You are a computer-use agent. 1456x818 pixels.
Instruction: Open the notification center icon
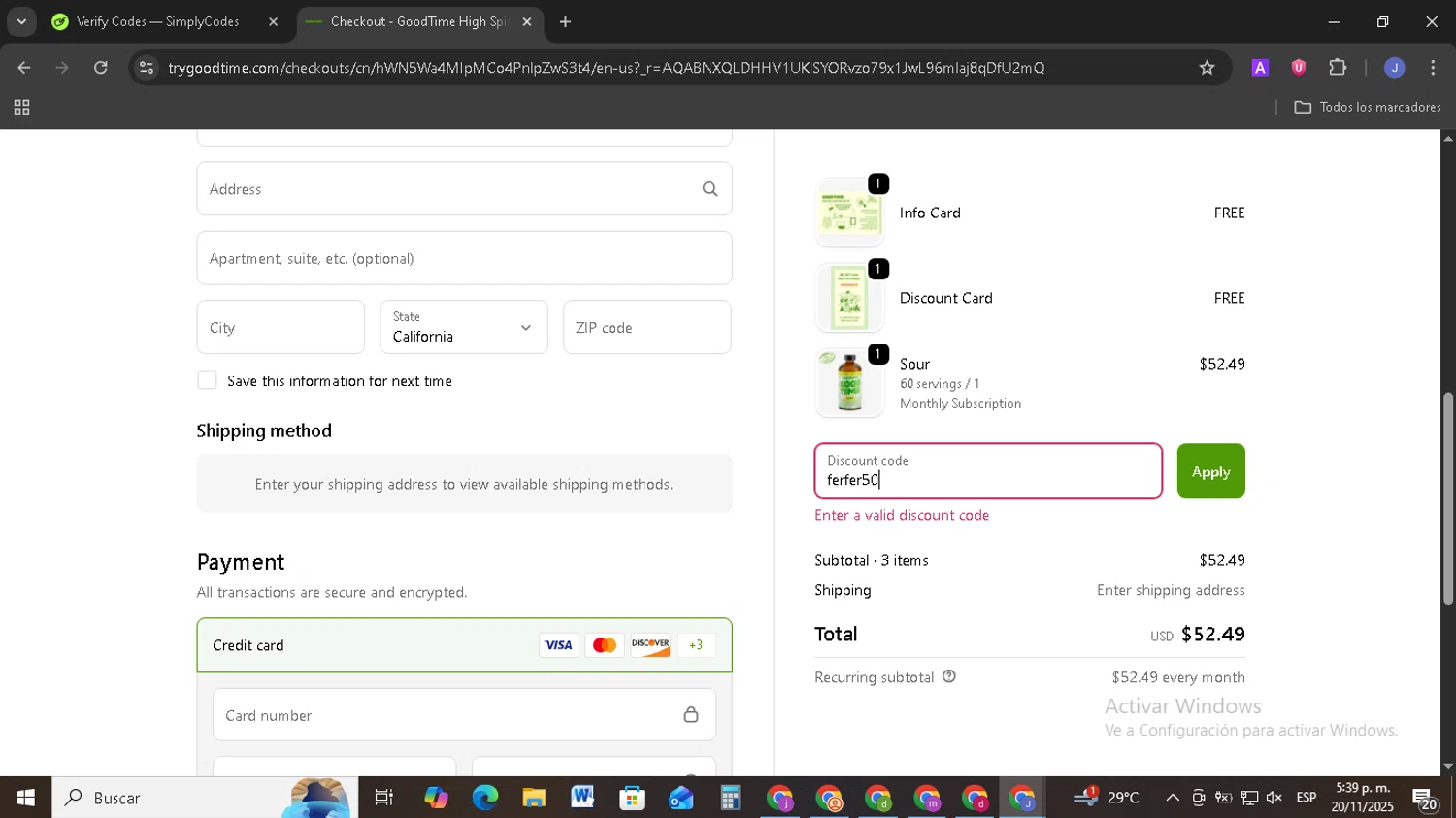pos(1425,799)
